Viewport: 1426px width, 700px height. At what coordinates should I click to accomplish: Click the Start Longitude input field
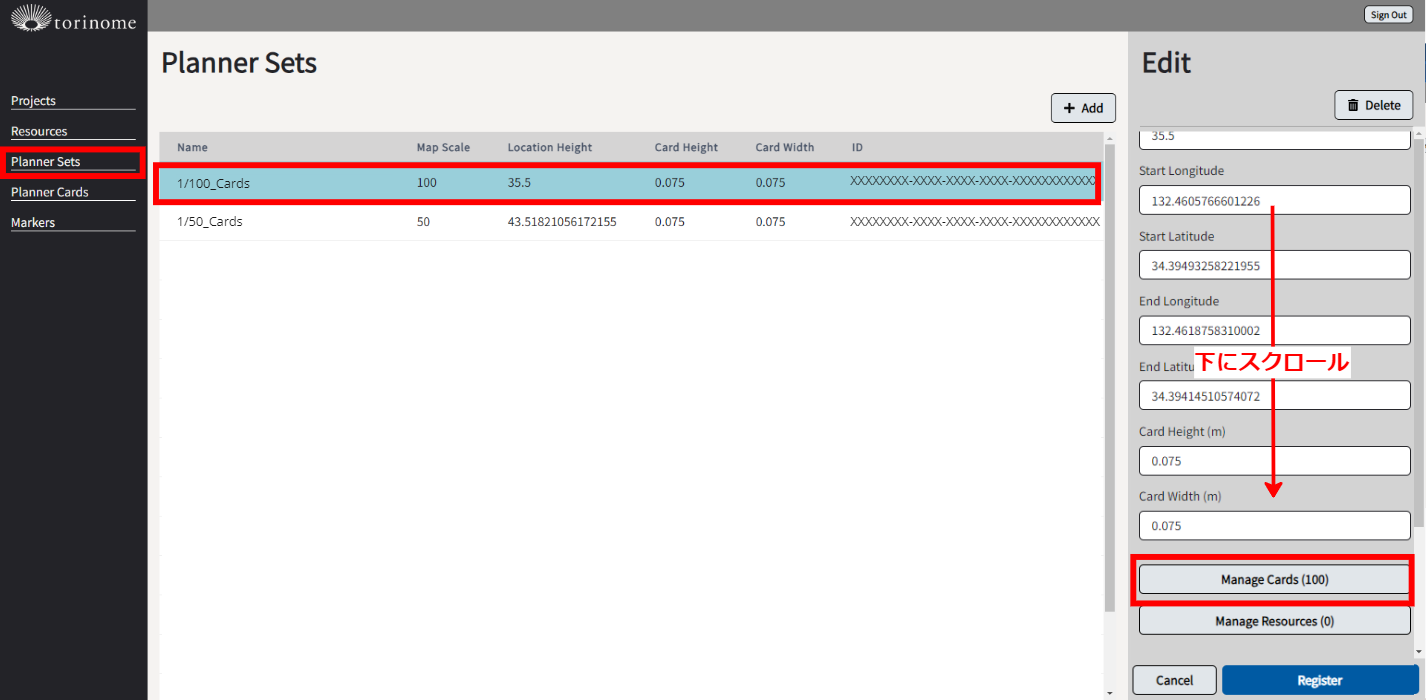(1274, 201)
